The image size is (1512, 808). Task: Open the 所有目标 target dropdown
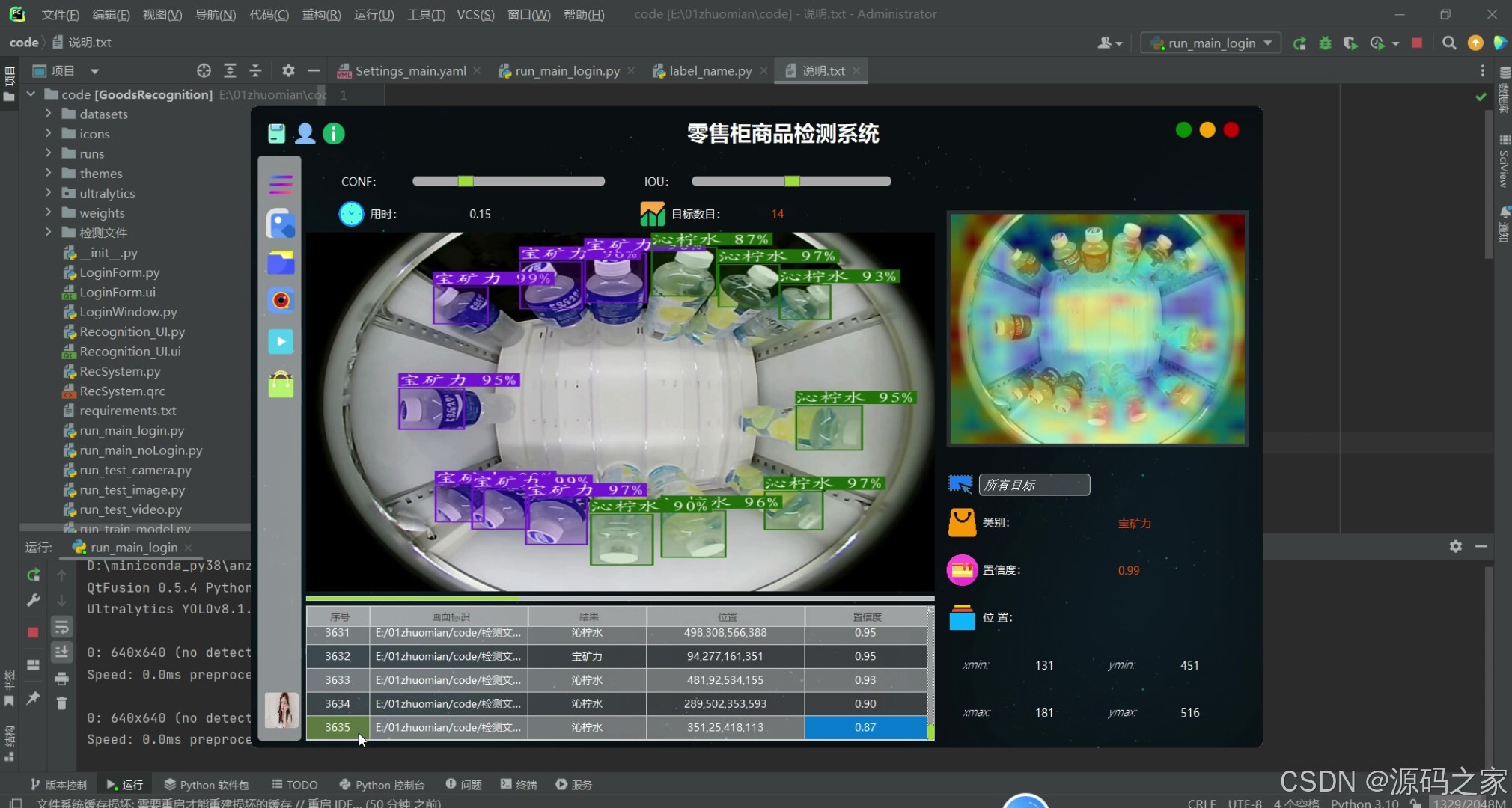[x=1034, y=485]
